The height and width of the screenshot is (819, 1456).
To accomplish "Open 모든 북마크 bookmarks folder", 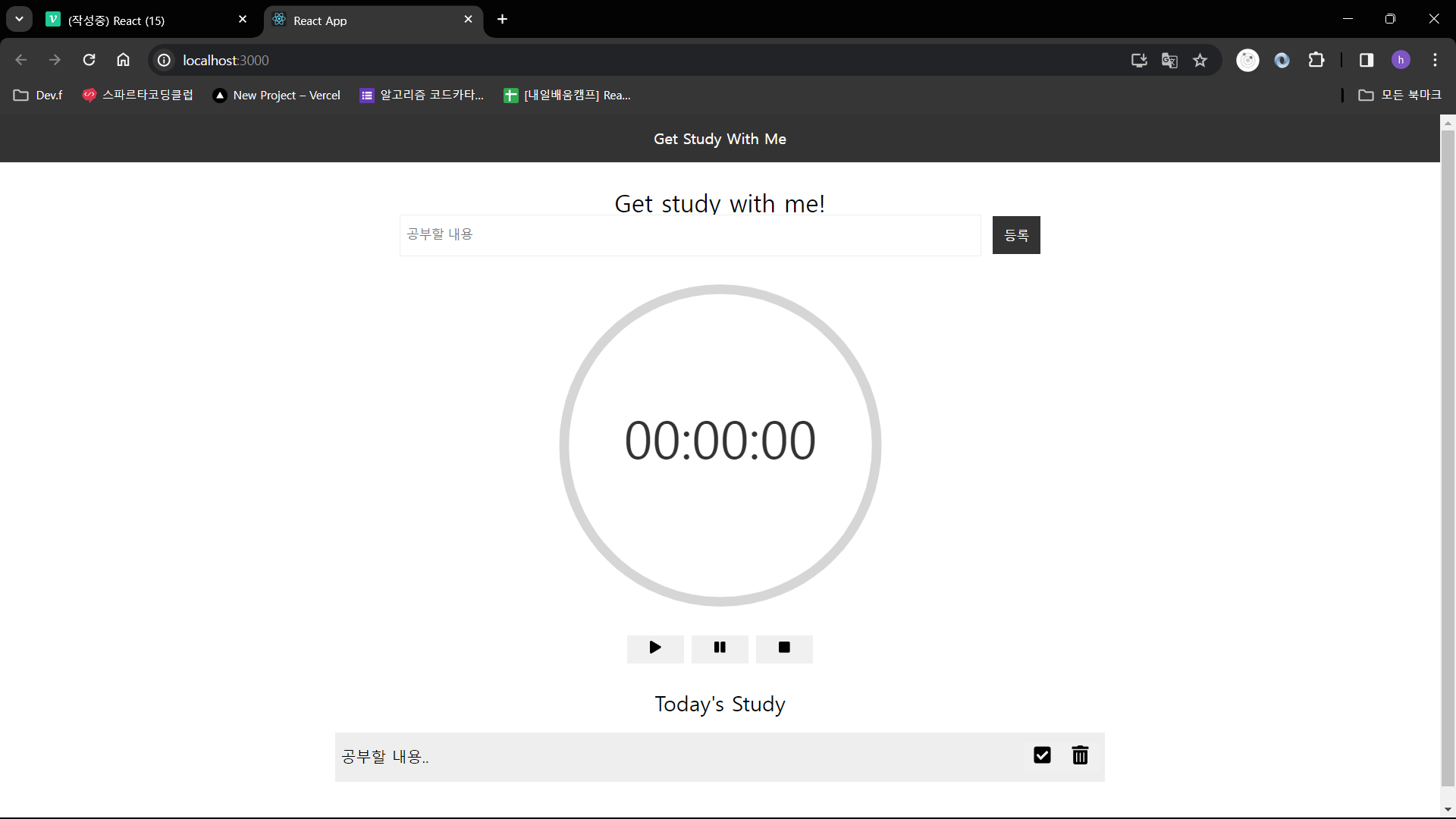I will click(1400, 95).
